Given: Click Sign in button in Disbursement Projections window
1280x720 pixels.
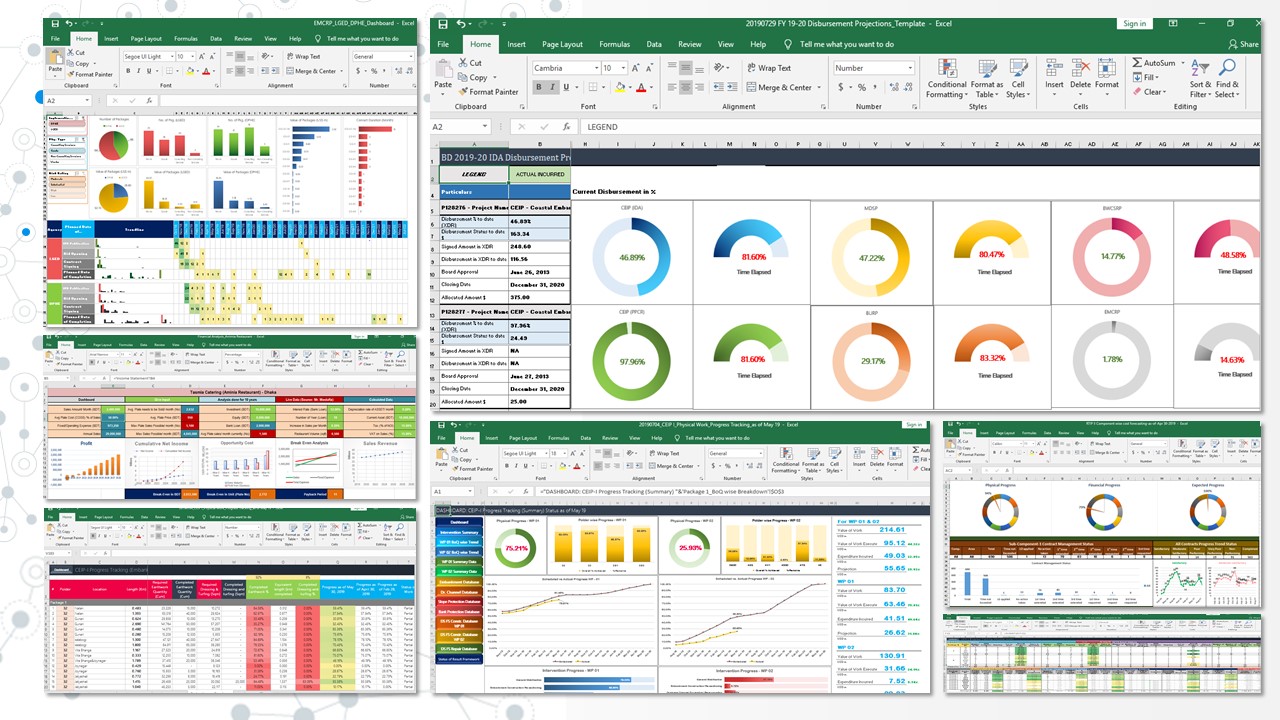Looking at the screenshot, I should [1134, 23].
